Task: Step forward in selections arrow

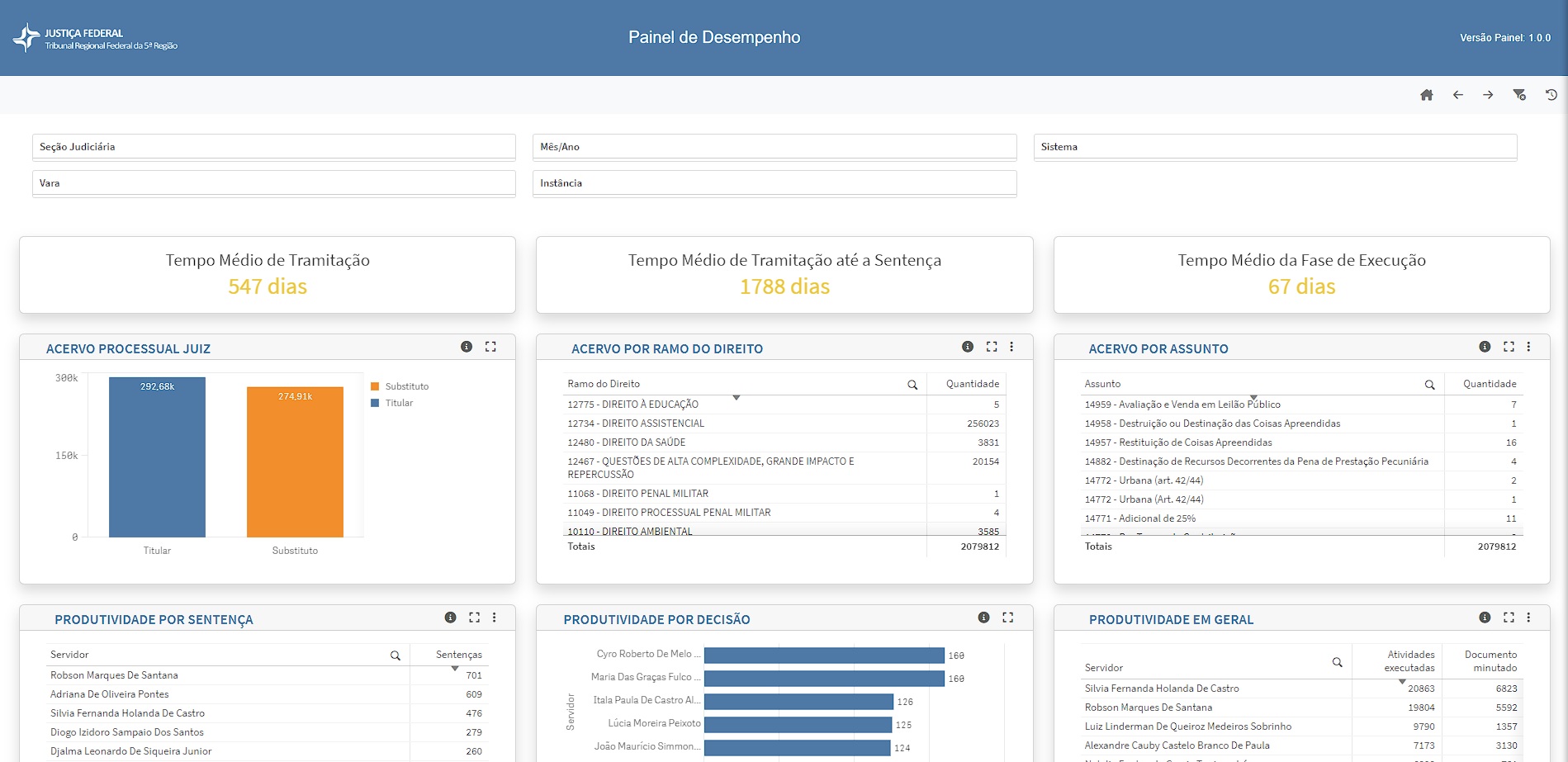Action: 1488,95
